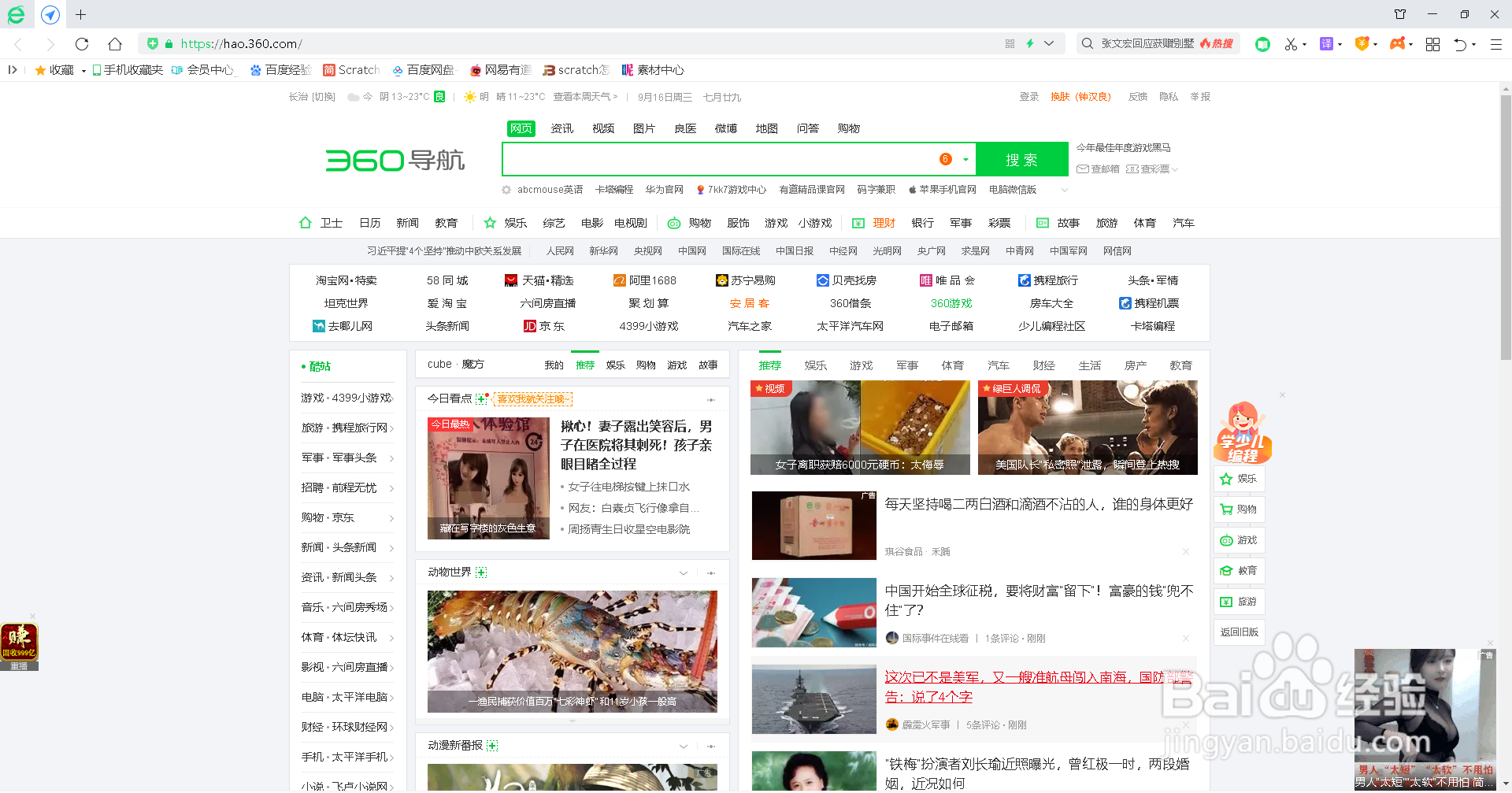This screenshot has width=1512, height=793.
Task: Open the 京东 site link
Action: pyautogui.click(x=544, y=326)
